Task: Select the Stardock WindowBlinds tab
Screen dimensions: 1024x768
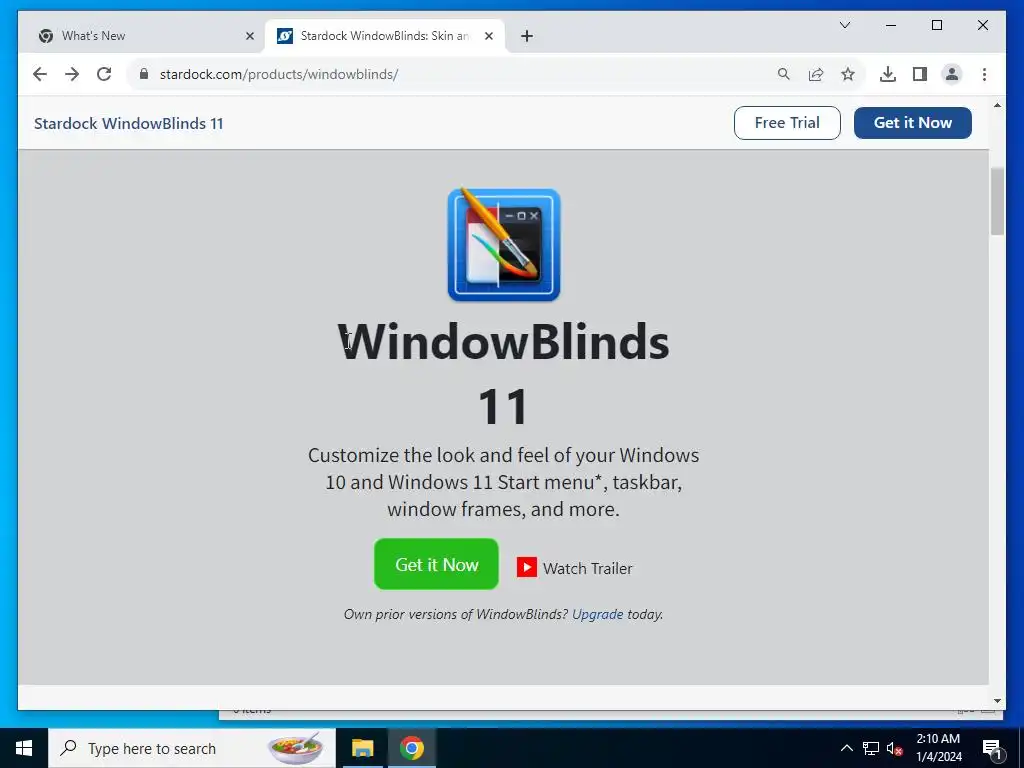Action: point(385,36)
